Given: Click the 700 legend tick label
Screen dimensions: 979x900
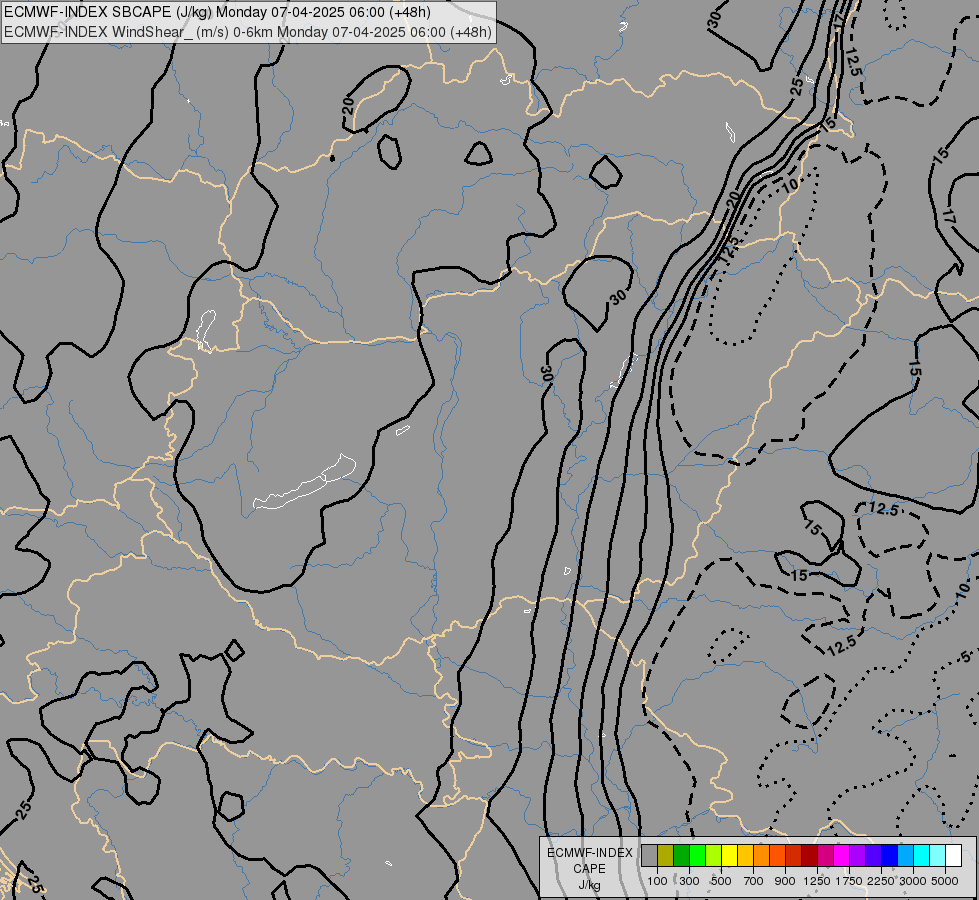Looking at the screenshot, I should tap(754, 881).
